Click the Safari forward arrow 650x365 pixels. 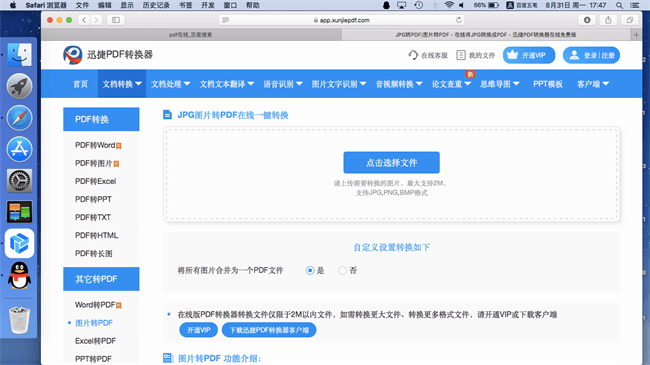(96, 20)
